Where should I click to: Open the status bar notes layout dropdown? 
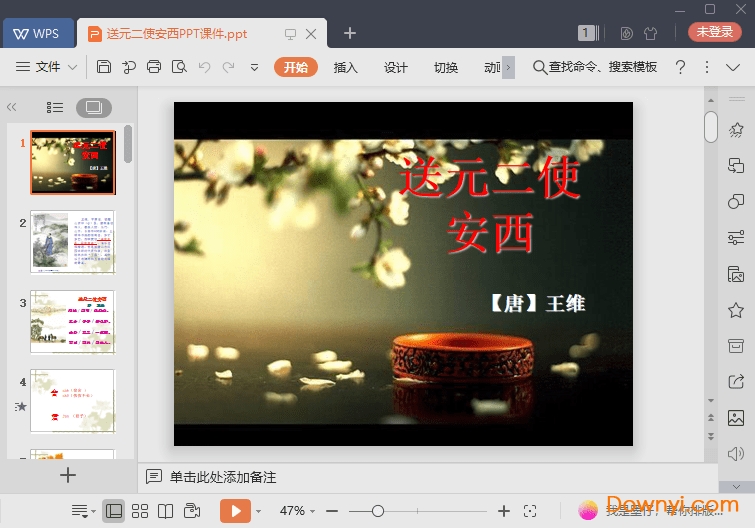83,511
